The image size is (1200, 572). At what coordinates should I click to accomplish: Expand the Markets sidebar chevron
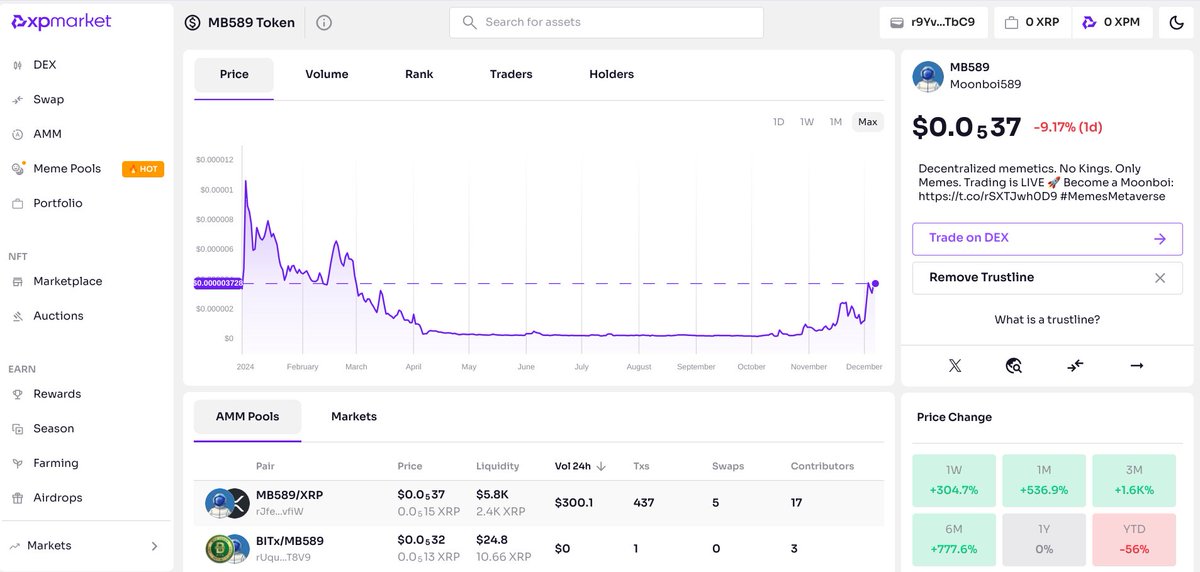[154, 546]
